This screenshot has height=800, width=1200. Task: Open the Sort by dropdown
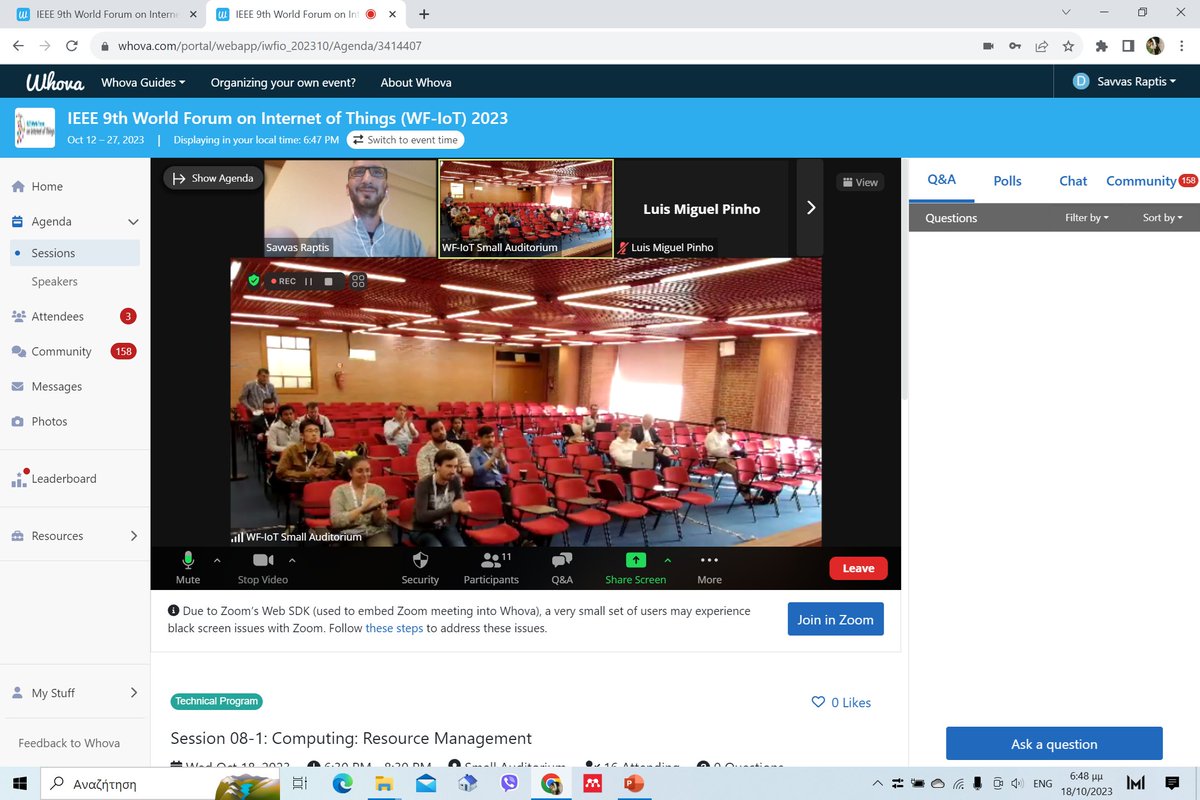[1162, 217]
